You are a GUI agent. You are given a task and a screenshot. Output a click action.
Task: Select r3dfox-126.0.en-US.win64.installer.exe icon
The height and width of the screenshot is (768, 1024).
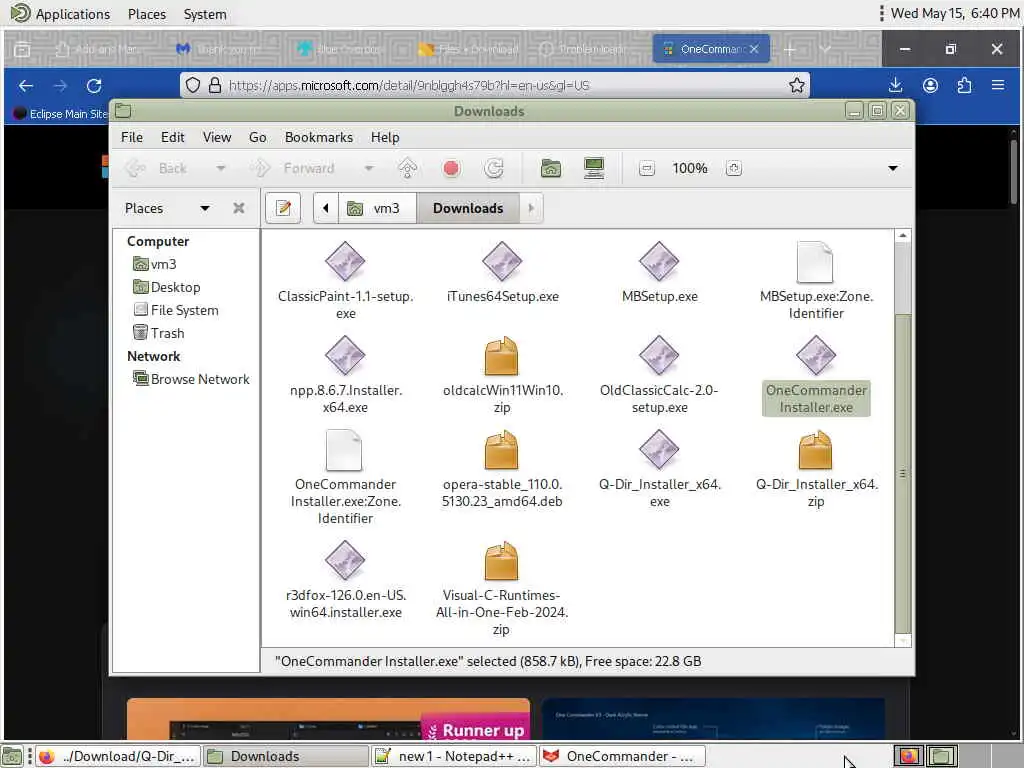pos(345,560)
